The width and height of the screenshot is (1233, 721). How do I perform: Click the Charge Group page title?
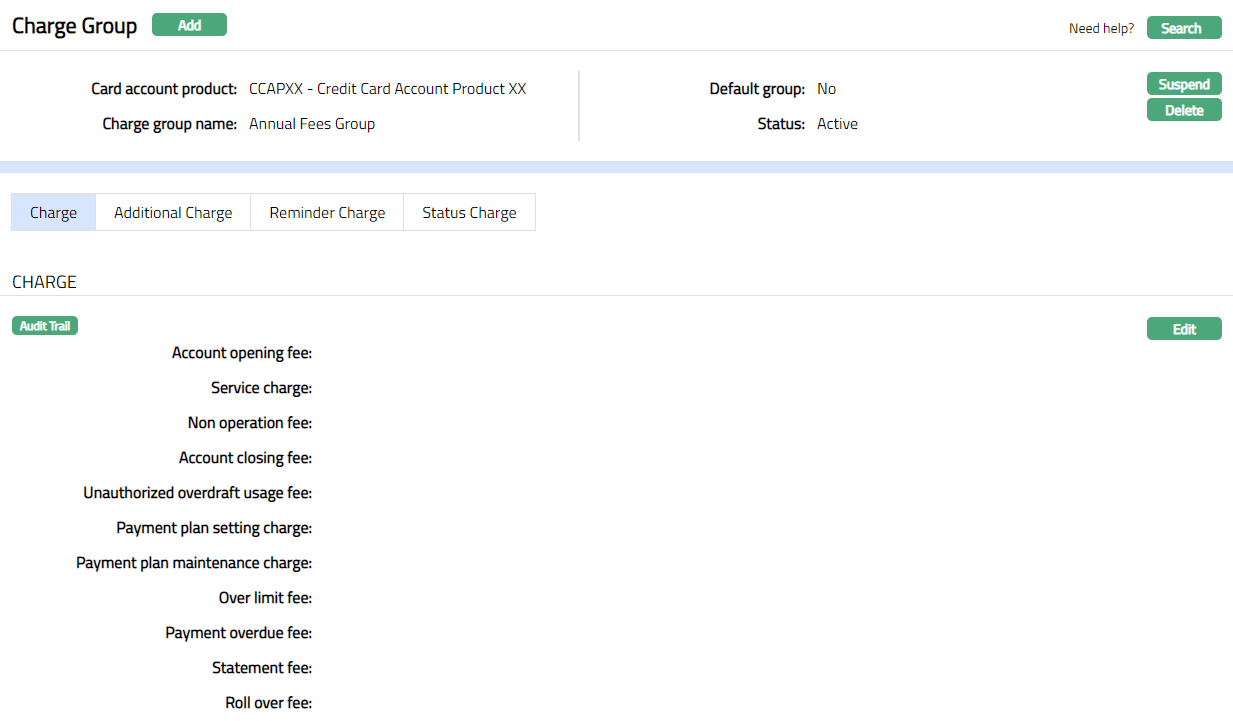point(74,26)
